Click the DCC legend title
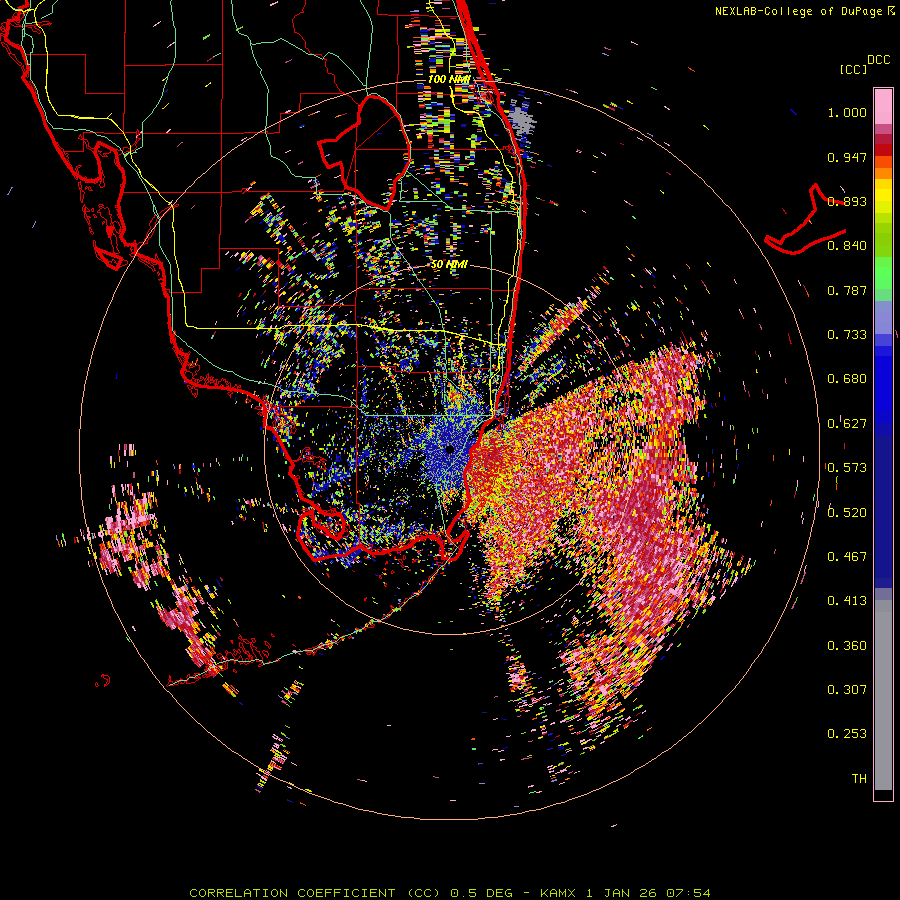 click(x=878, y=60)
